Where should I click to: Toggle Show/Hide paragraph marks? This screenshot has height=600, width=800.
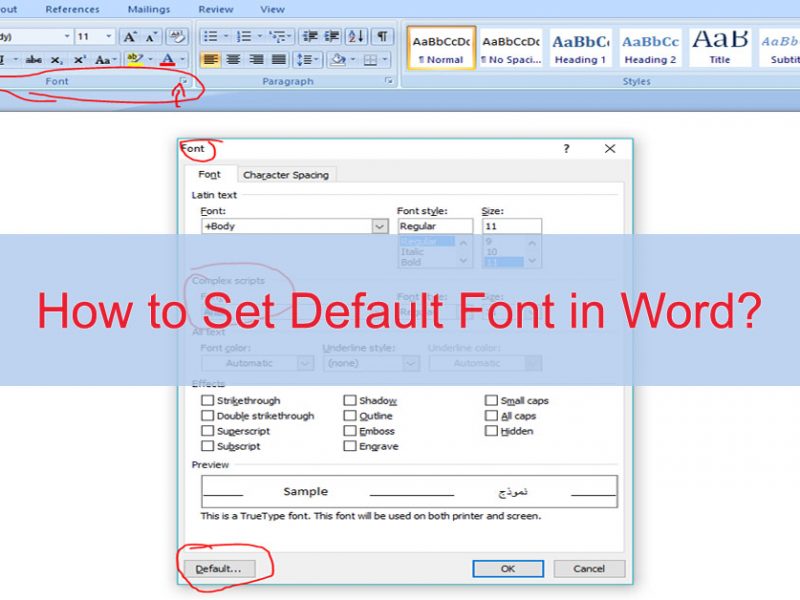381,35
